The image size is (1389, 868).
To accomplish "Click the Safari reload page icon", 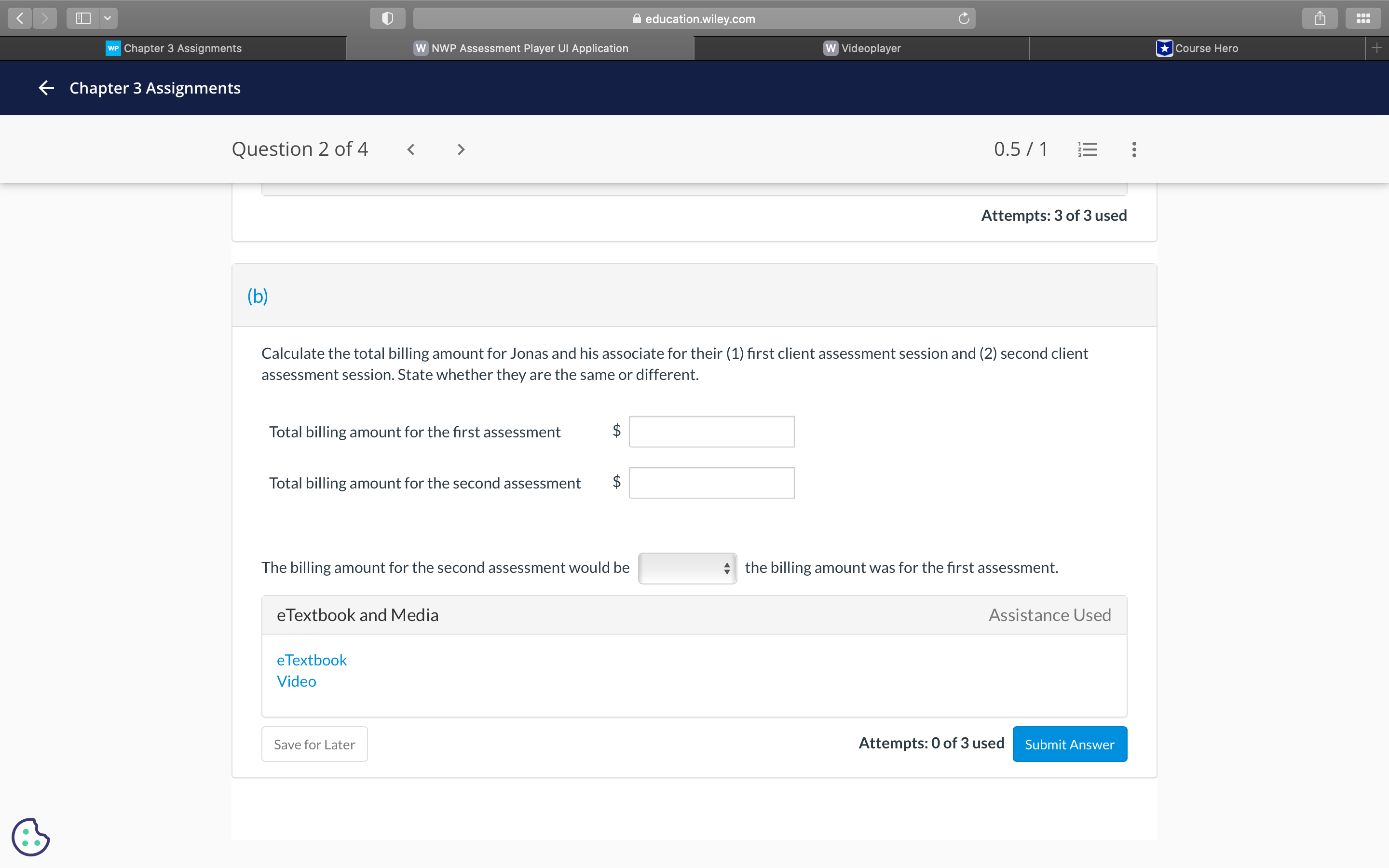I will (964, 18).
